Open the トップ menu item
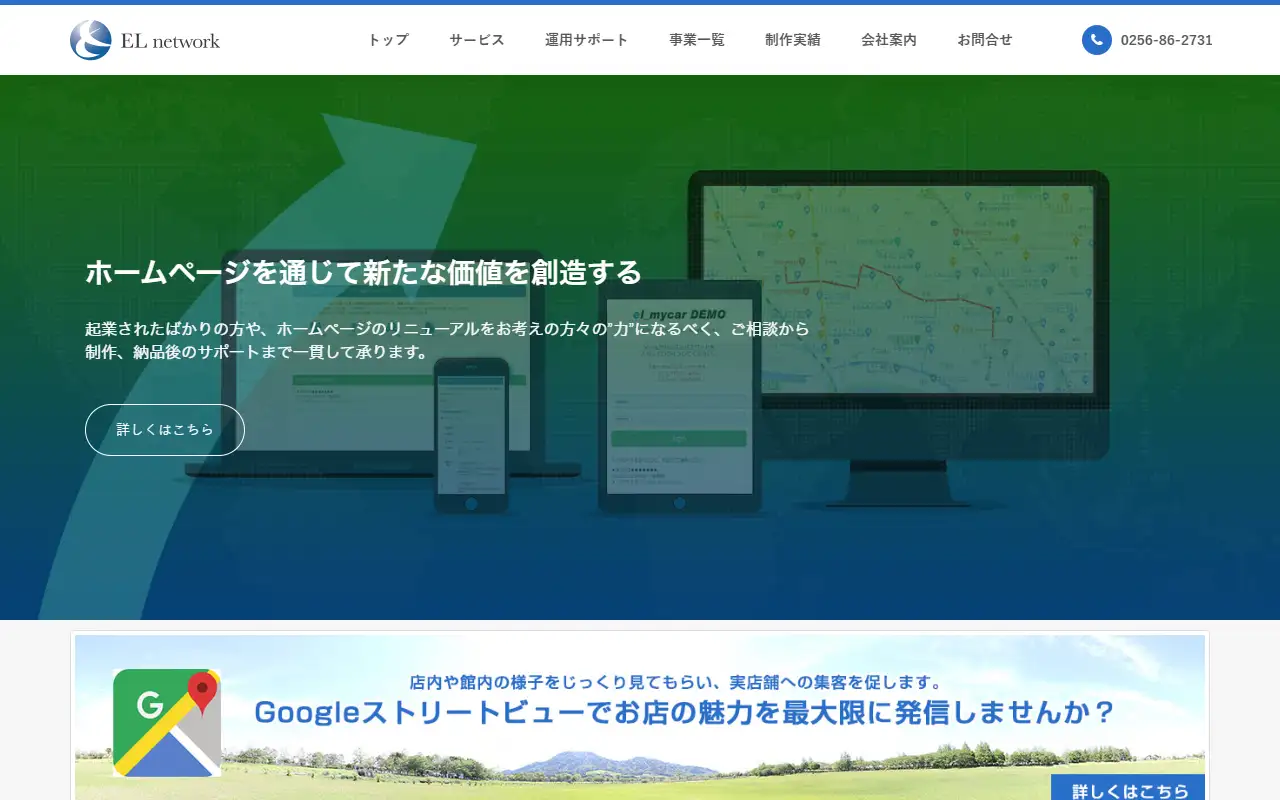Viewport: 1280px width, 800px height. click(x=388, y=40)
